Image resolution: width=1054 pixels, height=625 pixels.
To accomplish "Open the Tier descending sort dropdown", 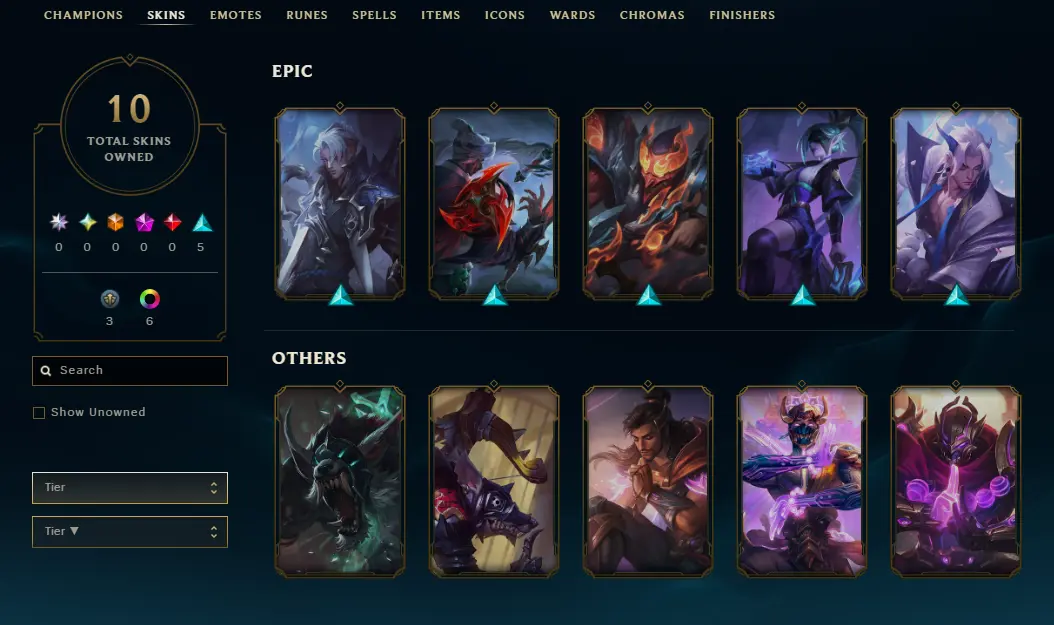I will coord(130,532).
